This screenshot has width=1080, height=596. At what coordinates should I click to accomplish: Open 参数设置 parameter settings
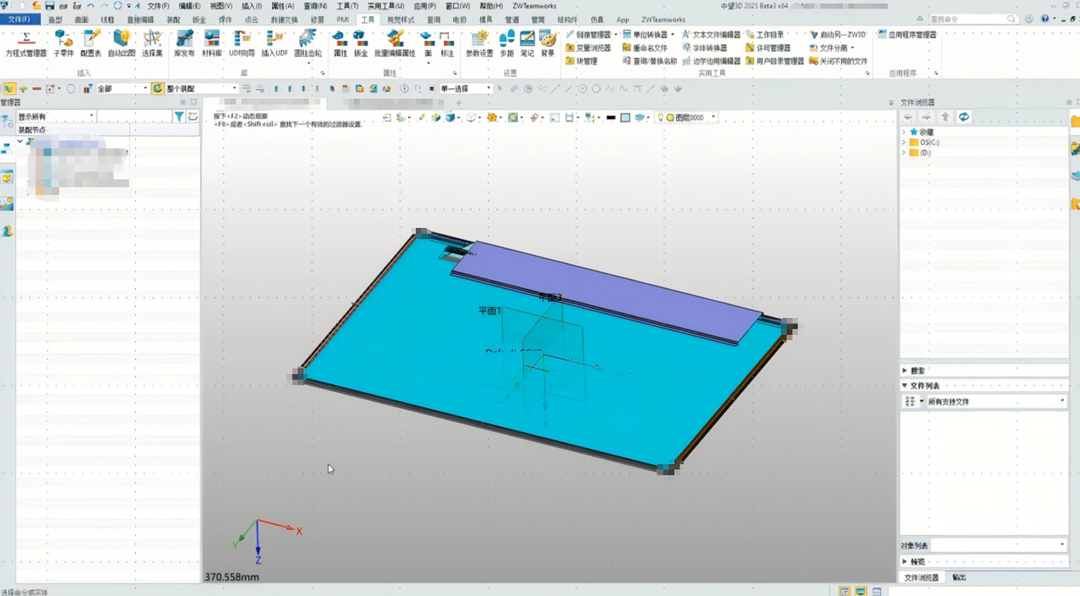(x=479, y=42)
